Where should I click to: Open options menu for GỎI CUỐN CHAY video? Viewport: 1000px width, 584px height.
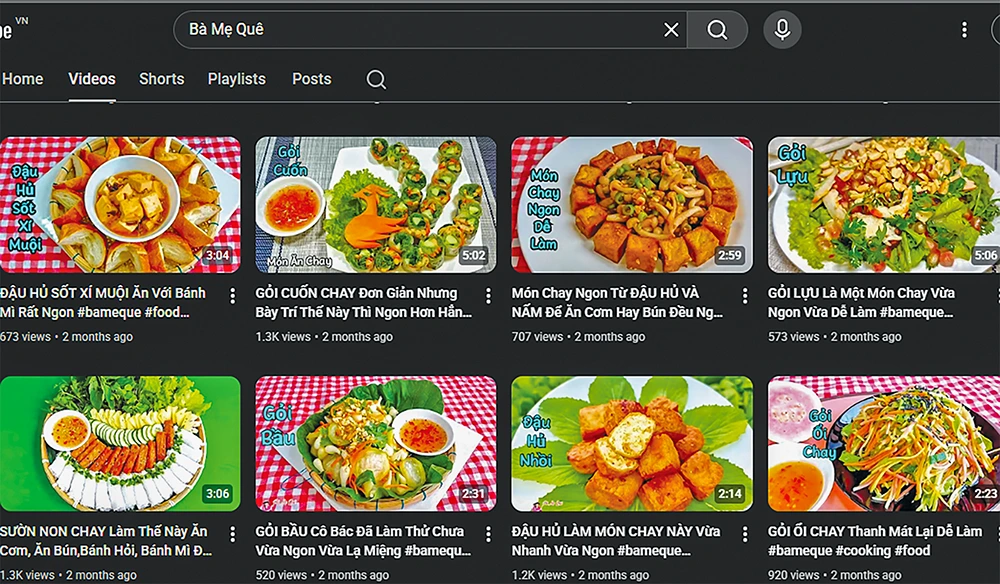coord(489,296)
